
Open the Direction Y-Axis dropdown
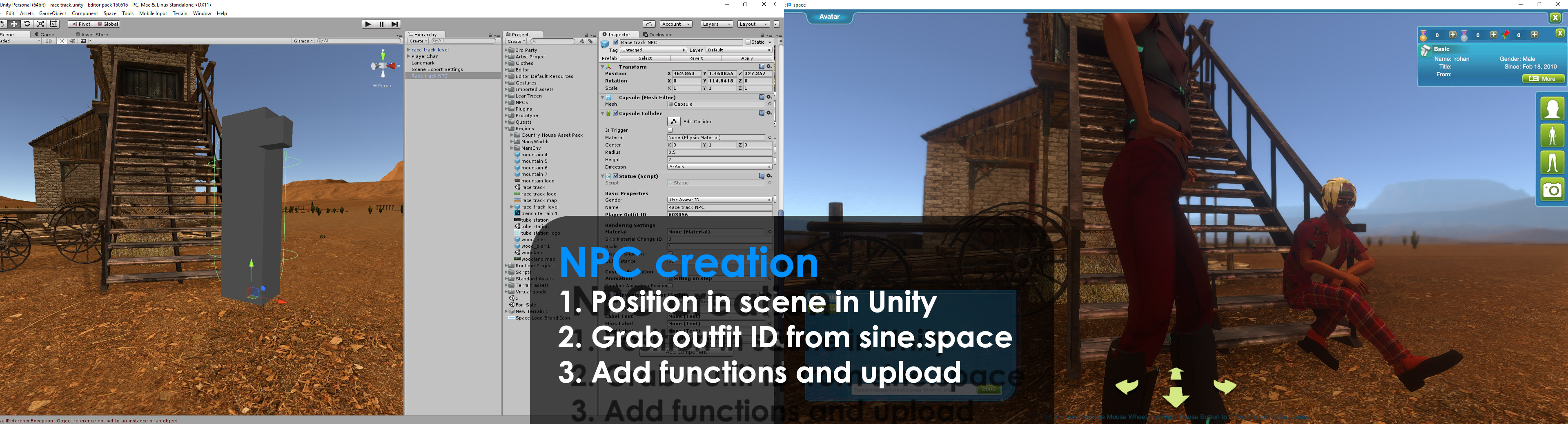[x=719, y=167]
